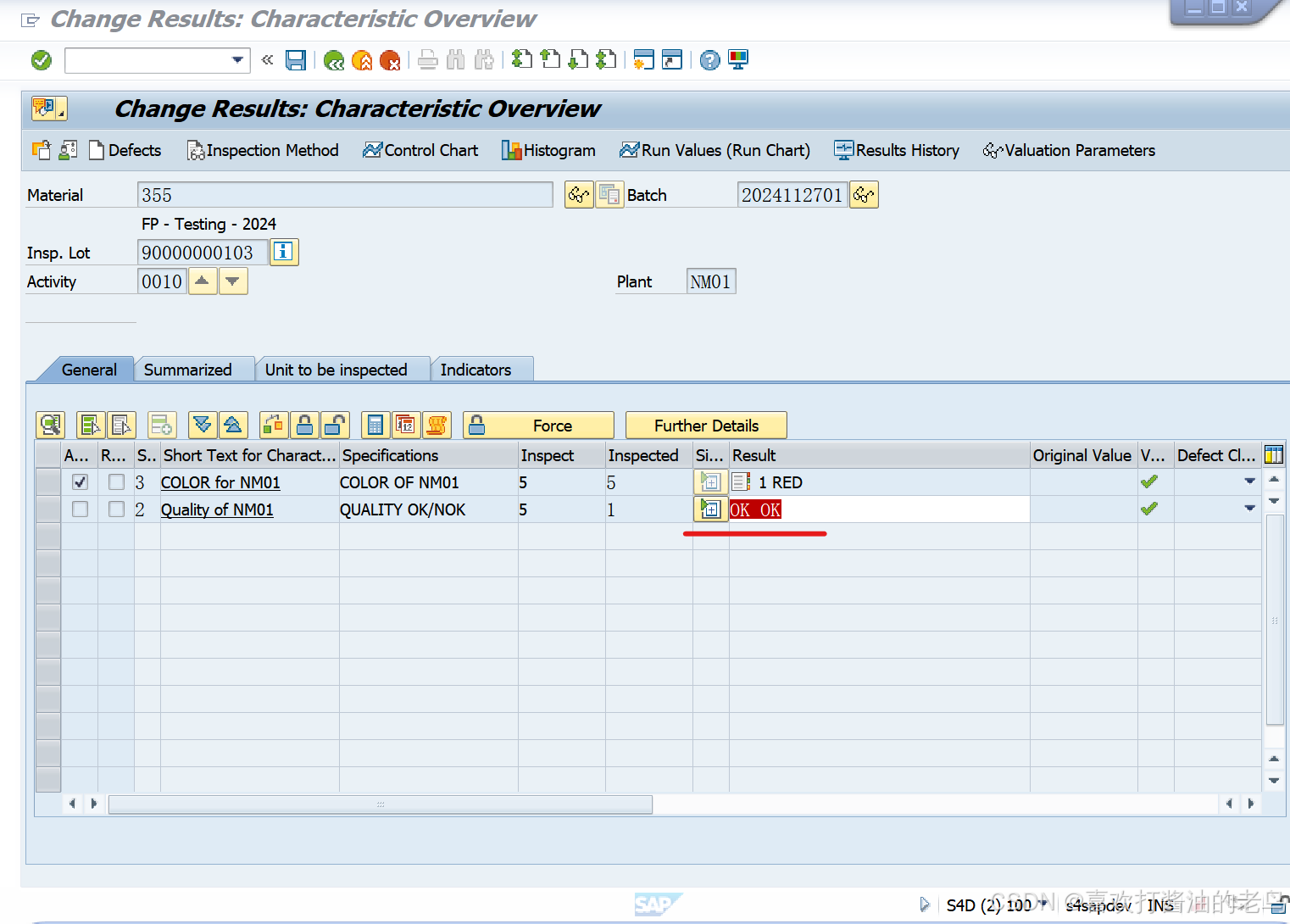The width and height of the screenshot is (1290, 924).
Task: Click the display icon next to Material field
Action: point(579,195)
